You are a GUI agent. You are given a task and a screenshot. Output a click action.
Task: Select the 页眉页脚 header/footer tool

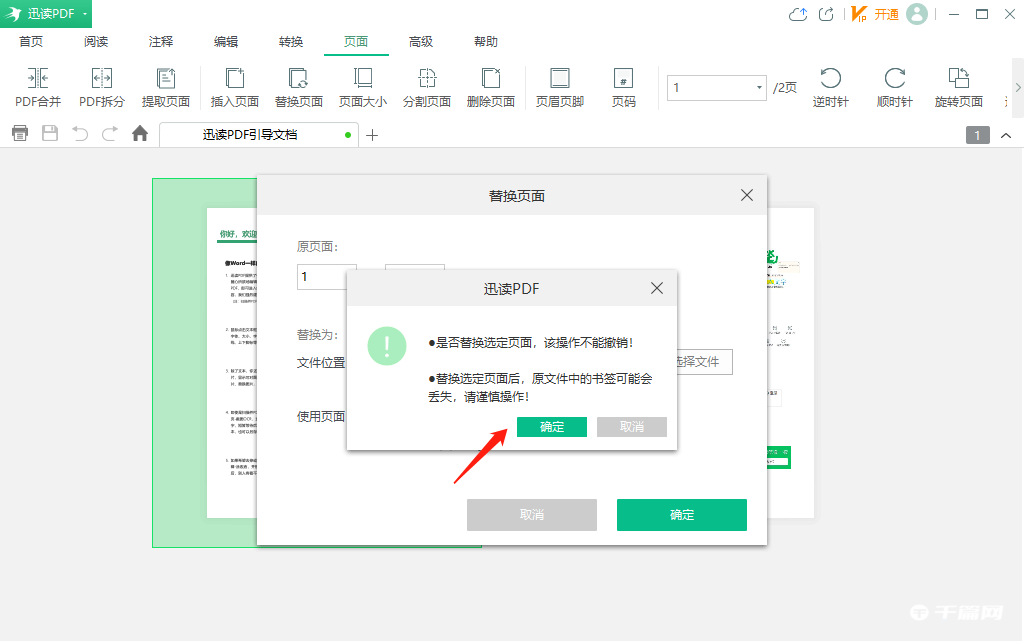[558, 87]
